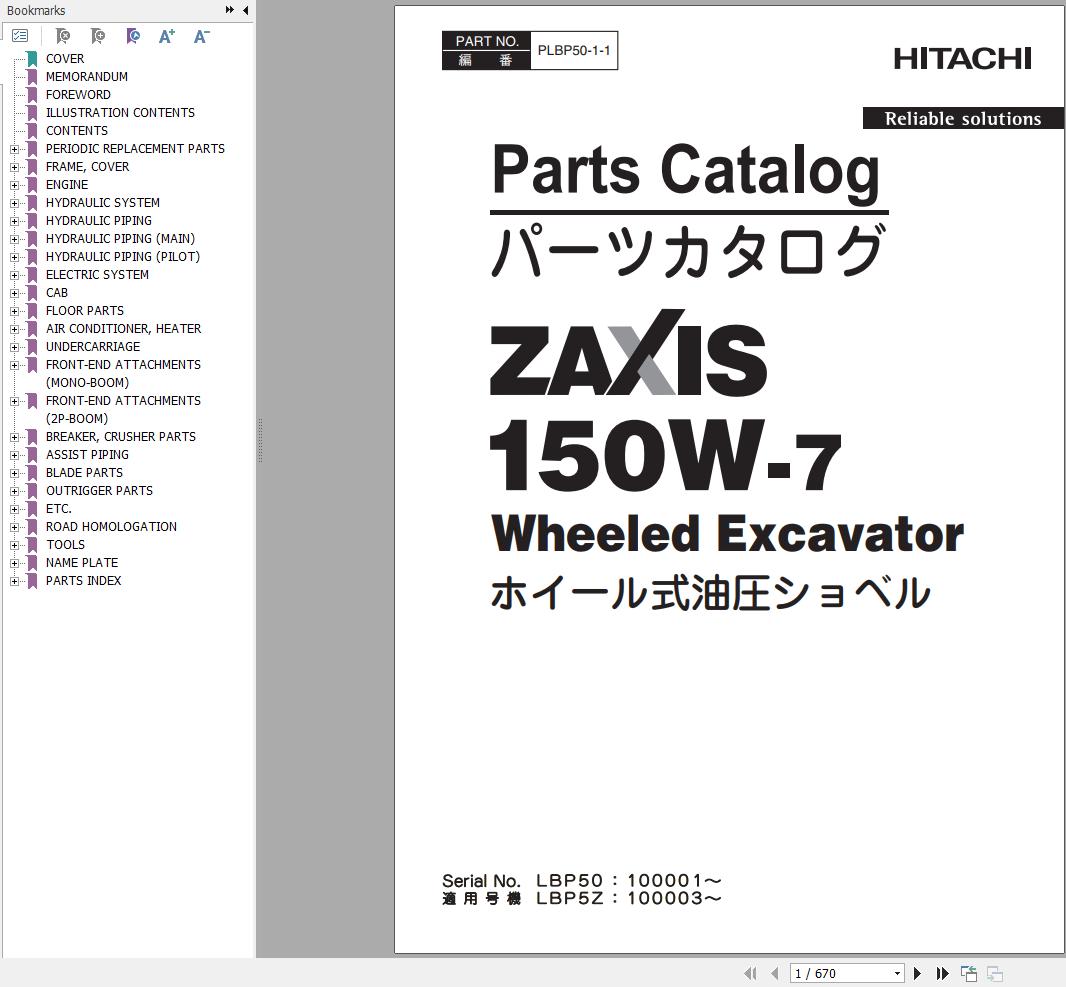Expand the HYDRAULIC PIPING bookmark
This screenshot has height=987, width=1066.
pos(14,221)
